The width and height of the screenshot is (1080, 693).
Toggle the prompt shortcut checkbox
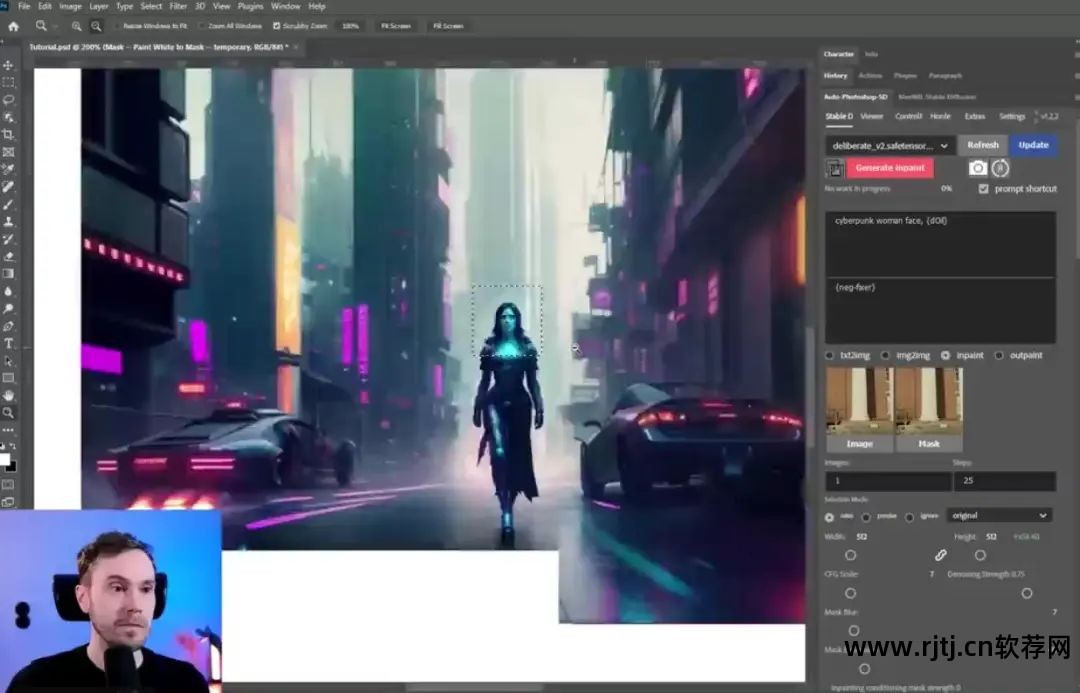click(x=983, y=188)
